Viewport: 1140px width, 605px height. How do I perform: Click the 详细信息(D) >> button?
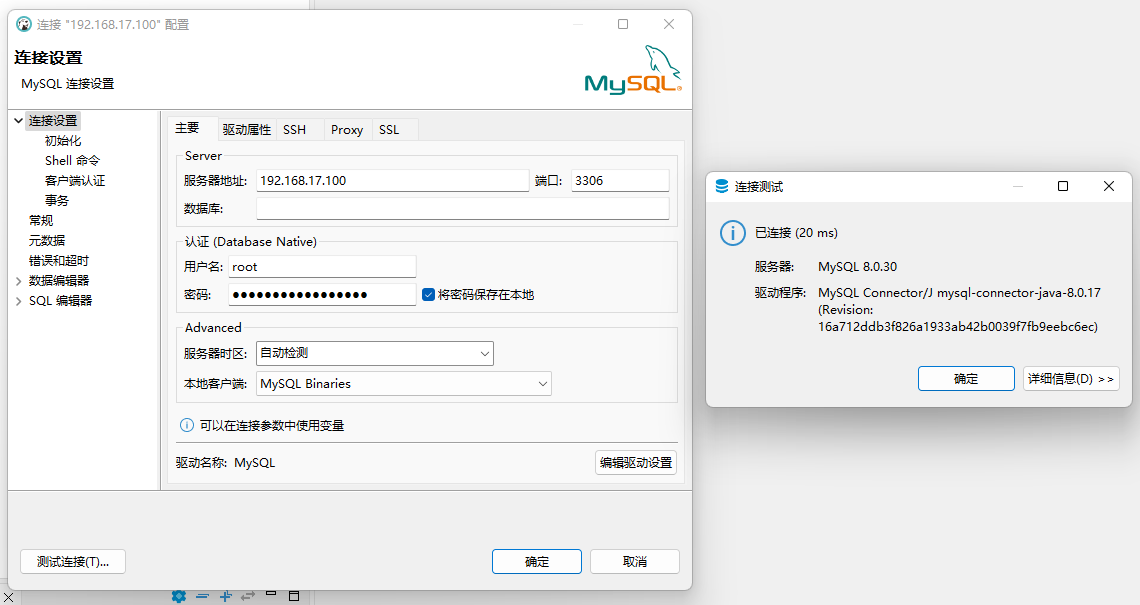[x=1070, y=379]
